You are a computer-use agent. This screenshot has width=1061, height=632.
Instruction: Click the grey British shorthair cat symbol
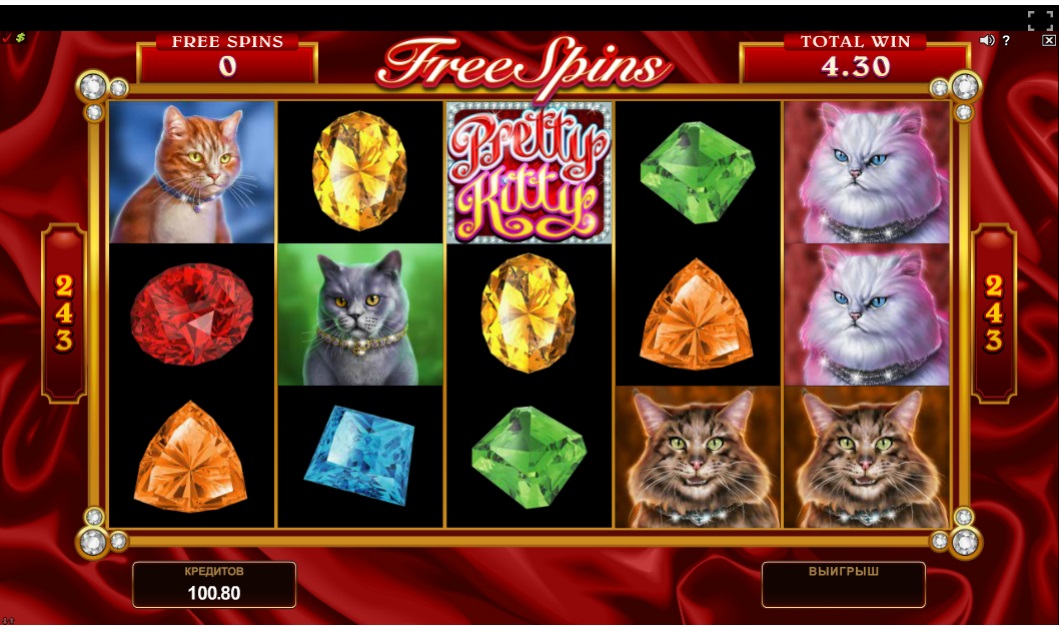(x=360, y=315)
